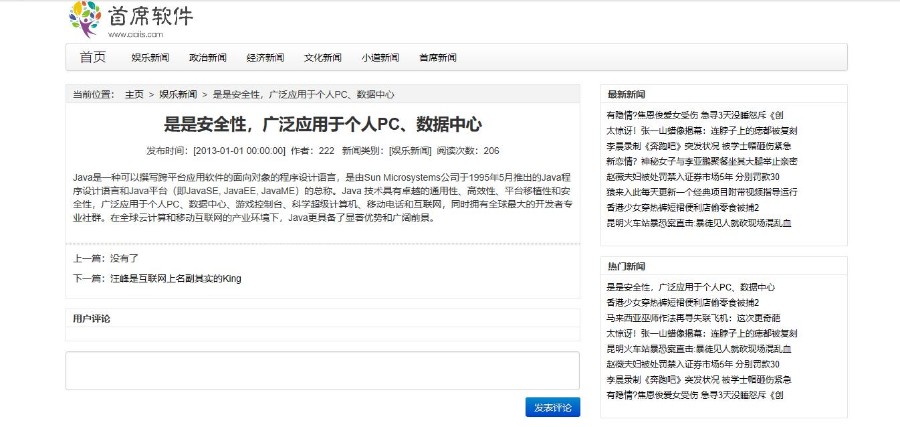The width and height of the screenshot is (900, 427).
Task: Open the 首席新闻 navigation item
Action: (437, 57)
